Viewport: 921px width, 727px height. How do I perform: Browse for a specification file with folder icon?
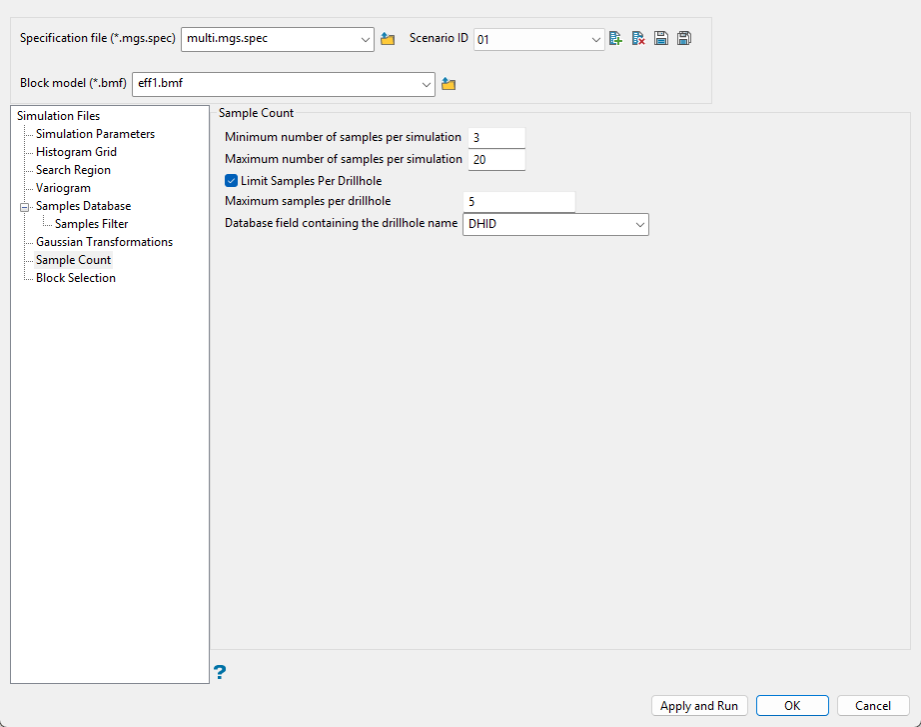point(388,39)
